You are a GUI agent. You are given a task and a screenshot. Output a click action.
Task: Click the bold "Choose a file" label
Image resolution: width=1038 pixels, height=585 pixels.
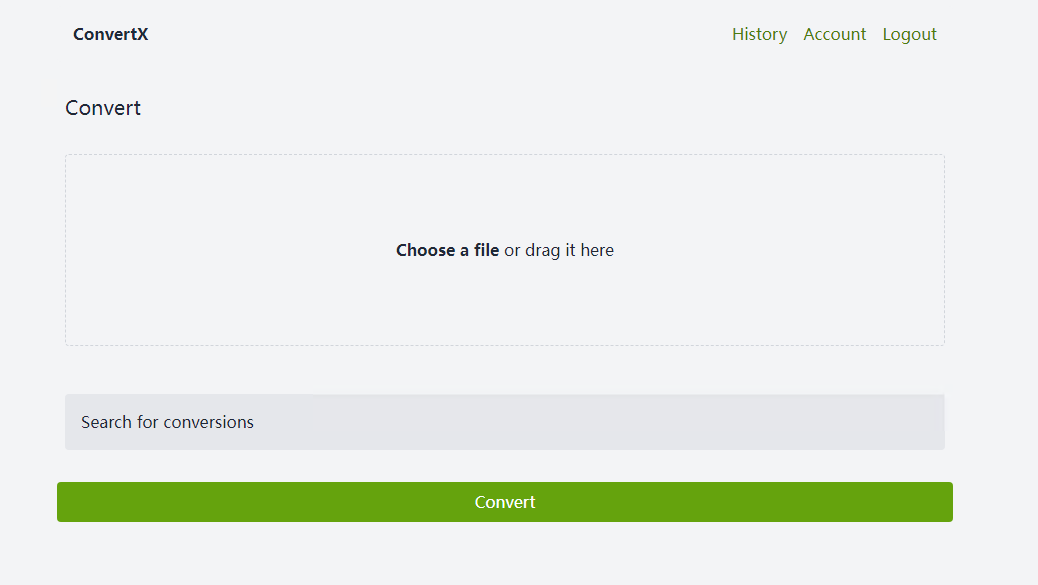pyautogui.click(x=447, y=250)
